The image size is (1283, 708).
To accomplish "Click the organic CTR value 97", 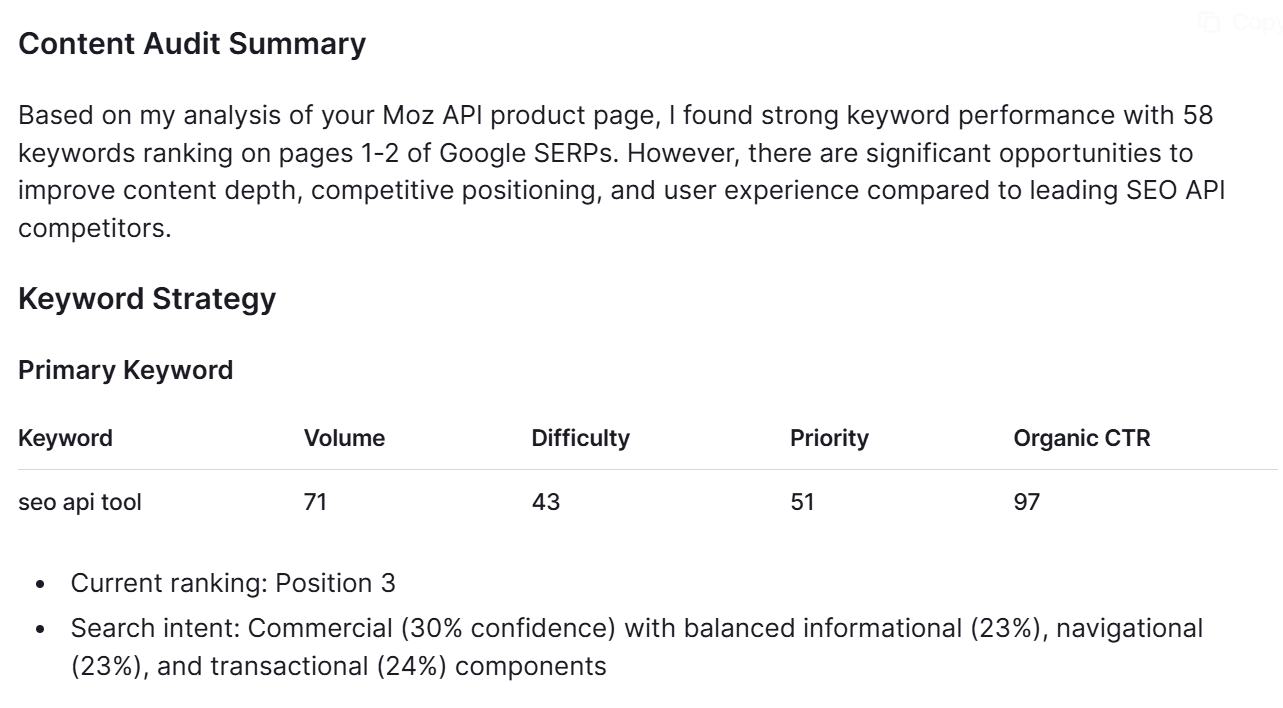I will pyautogui.click(x=1026, y=502).
